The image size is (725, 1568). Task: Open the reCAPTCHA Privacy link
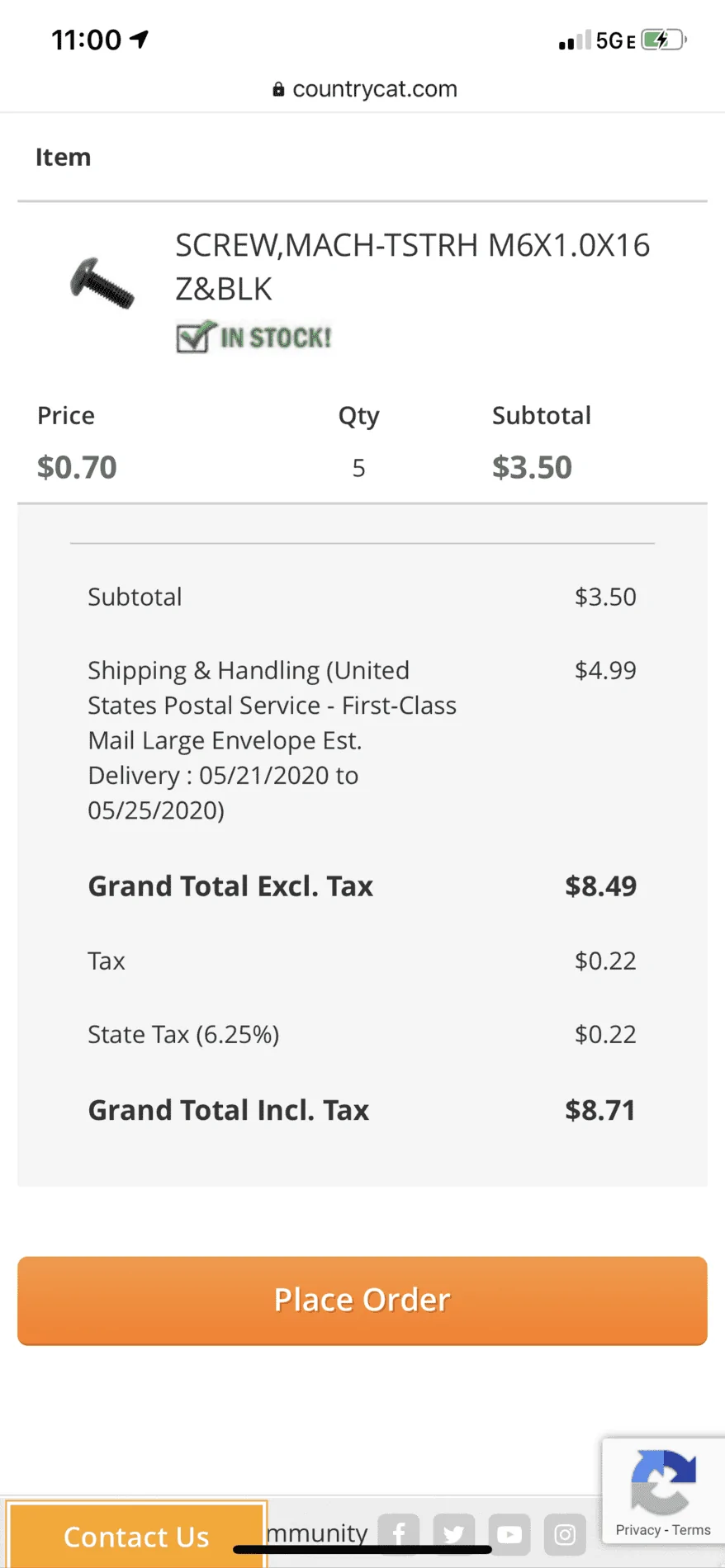point(637,1530)
